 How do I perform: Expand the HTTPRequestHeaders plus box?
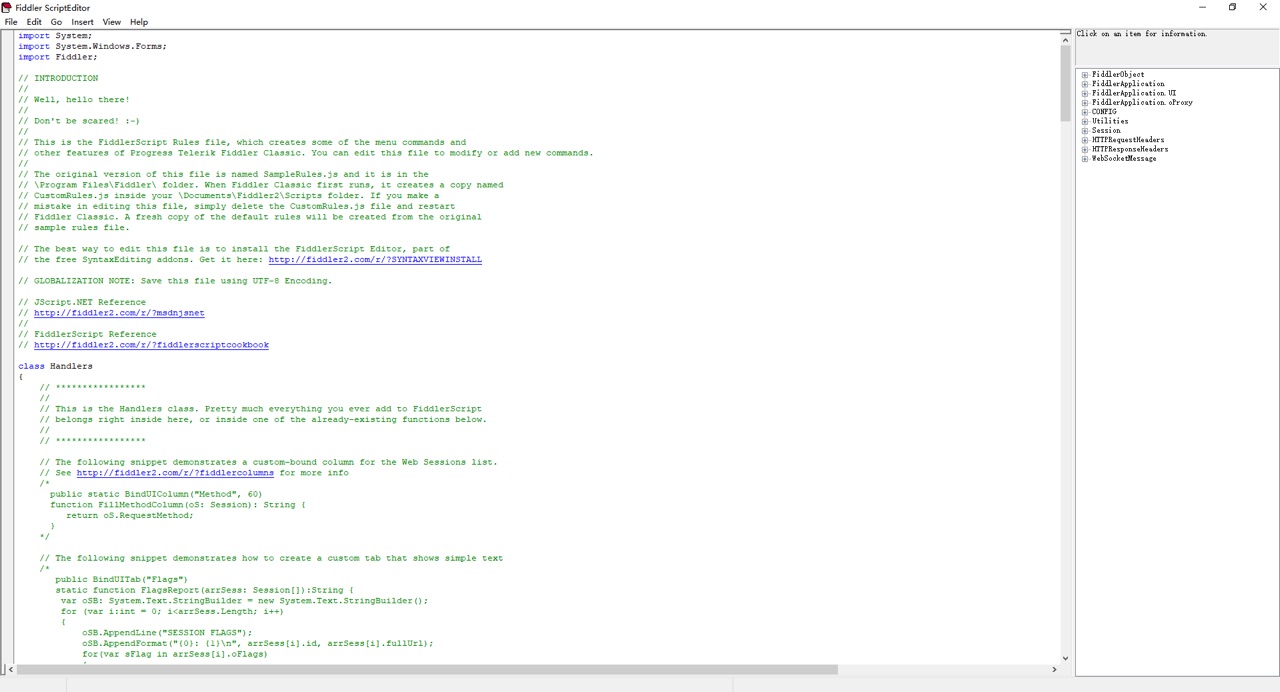point(1085,140)
